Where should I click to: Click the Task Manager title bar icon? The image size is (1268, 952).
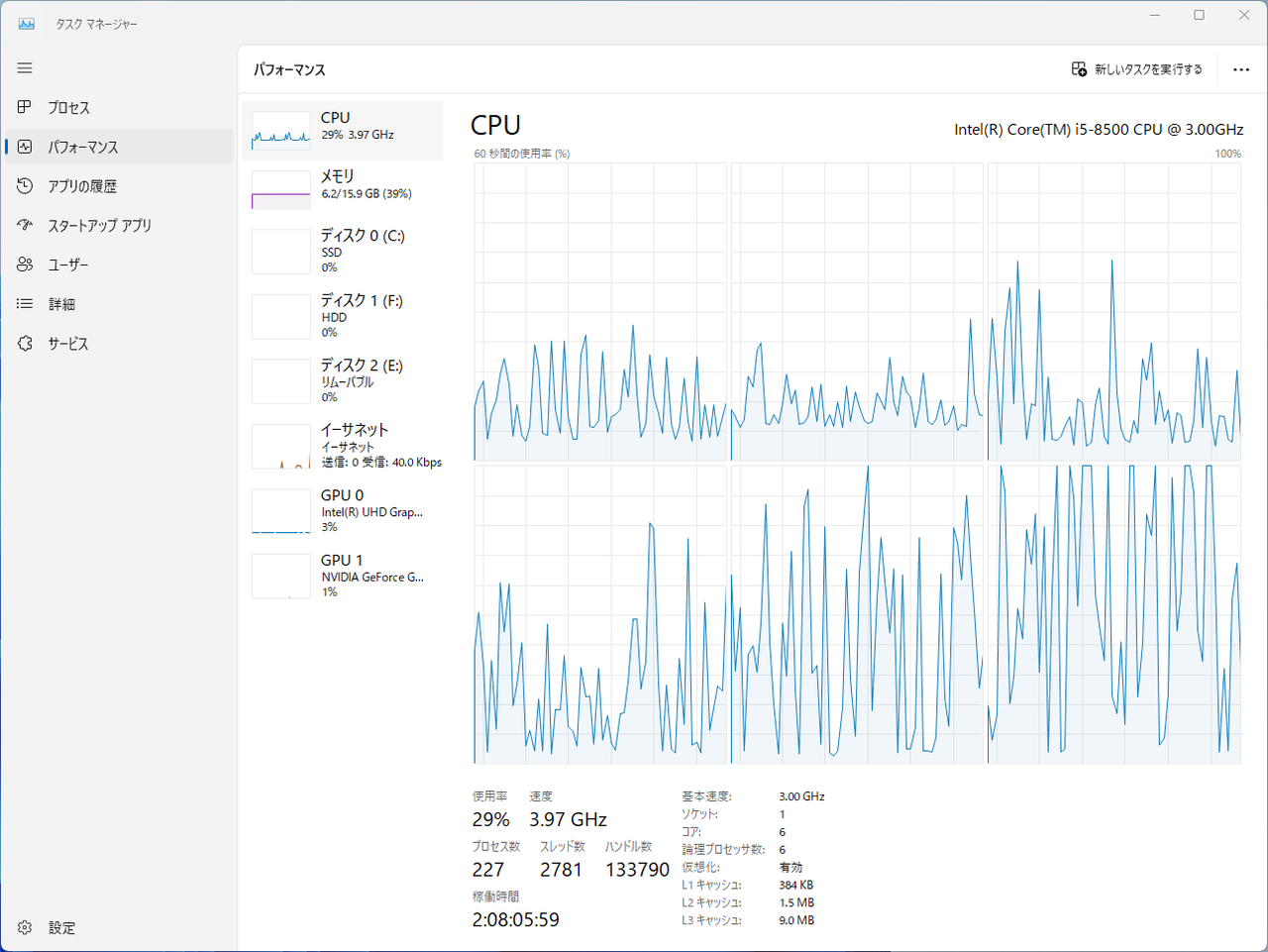coord(27,24)
